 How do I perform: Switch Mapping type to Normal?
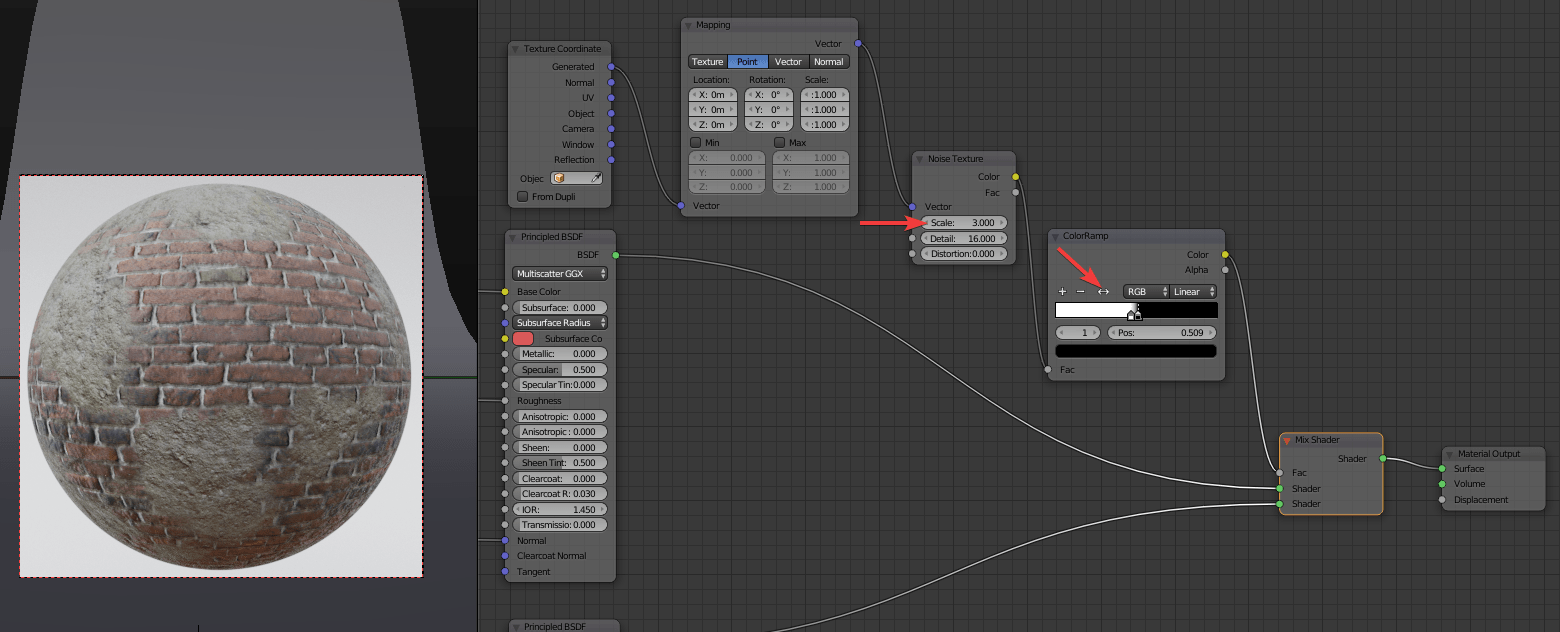(829, 61)
